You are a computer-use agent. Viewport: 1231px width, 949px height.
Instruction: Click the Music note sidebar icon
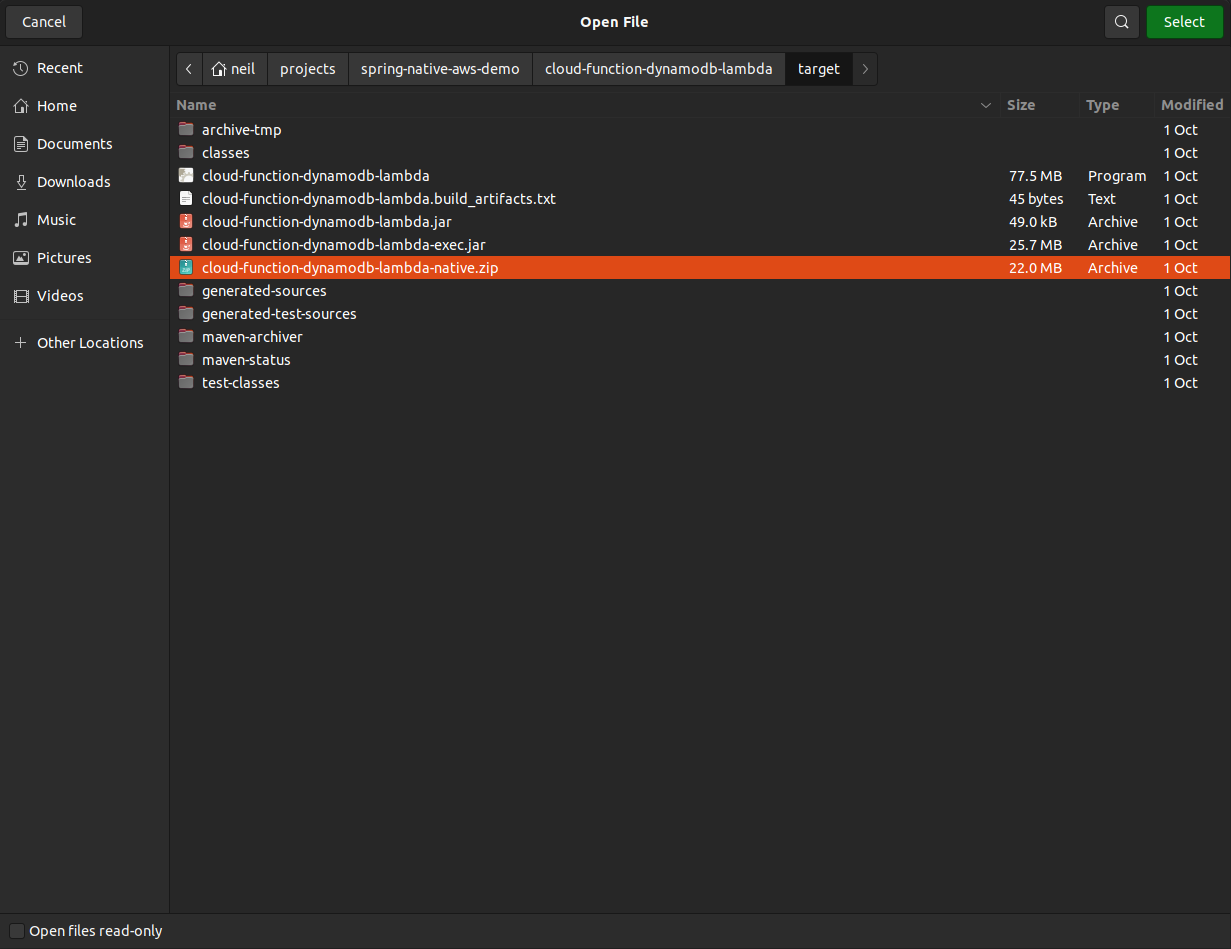pos(21,219)
